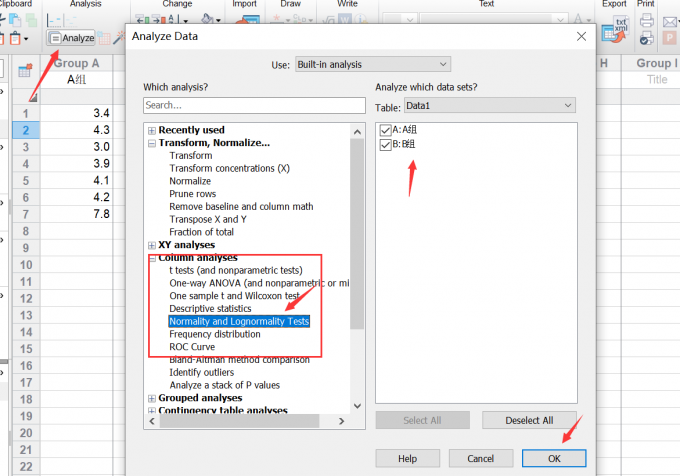Image resolution: width=680 pixels, height=476 pixels.
Task: Click the Paste clipboard icon
Action: coord(15,39)
